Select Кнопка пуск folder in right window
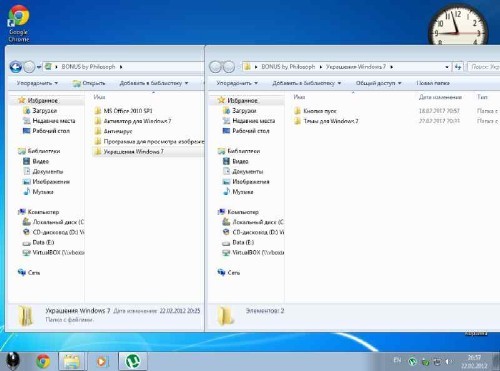 [315, 111]
